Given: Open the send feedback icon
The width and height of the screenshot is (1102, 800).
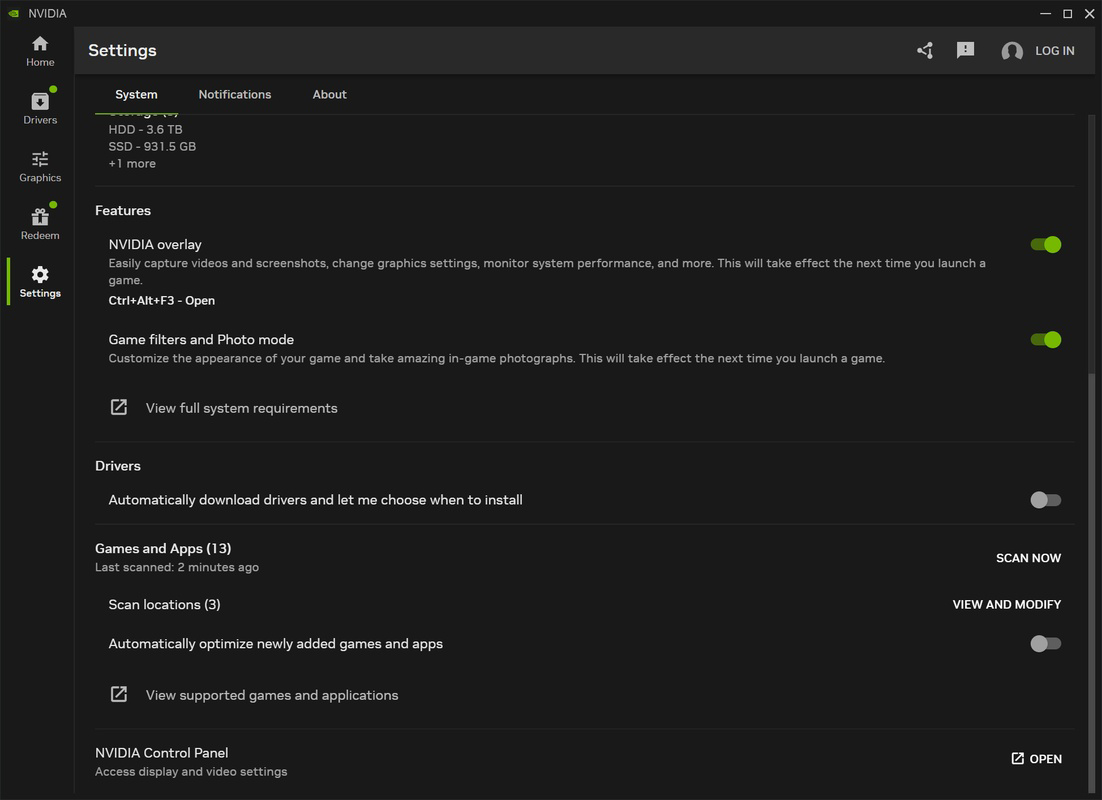Looking at the screenshot, I should [x=965, y=51].
